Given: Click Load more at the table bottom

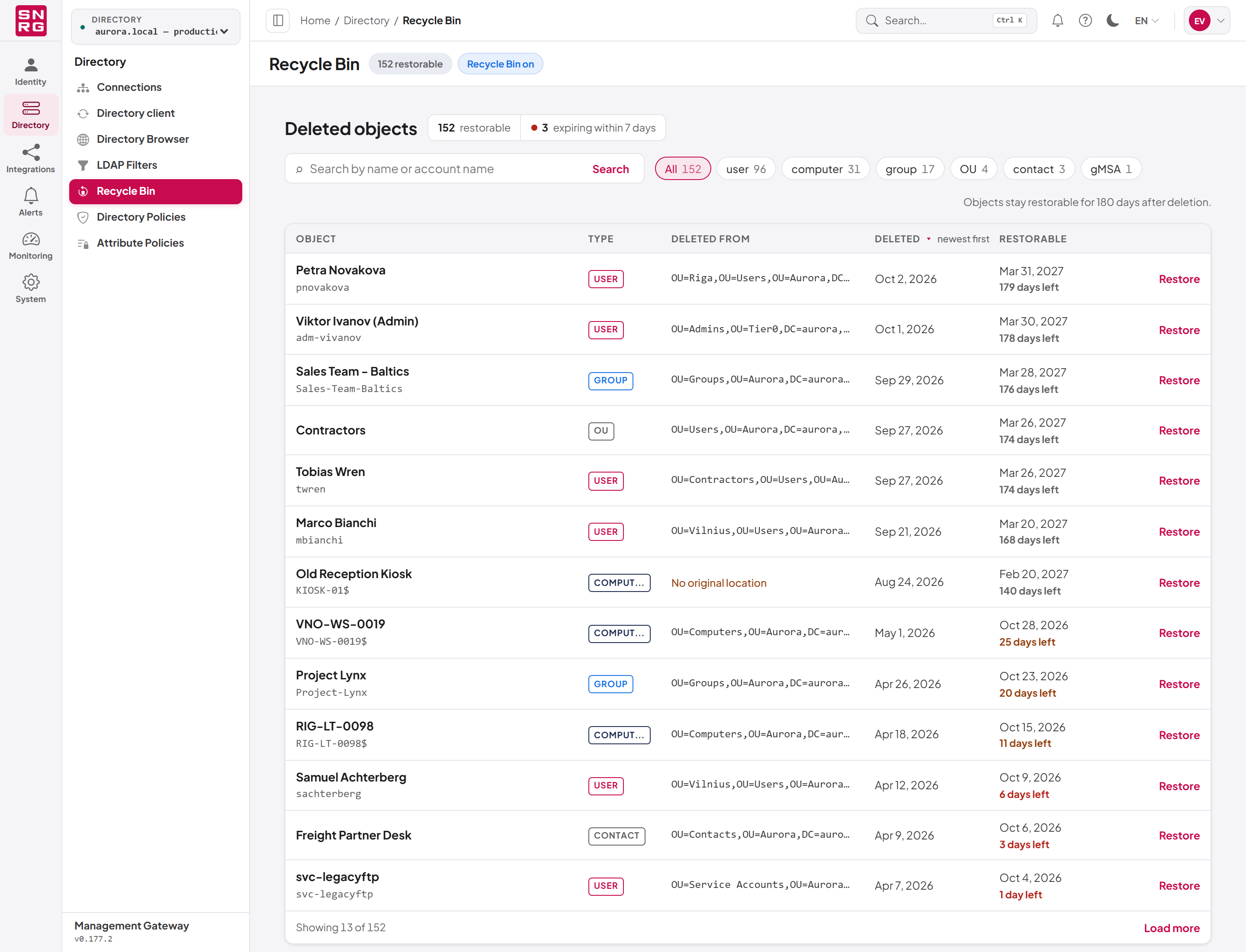Looking at the screenshot, I should pyautogui.click(x=1171, y=928).
